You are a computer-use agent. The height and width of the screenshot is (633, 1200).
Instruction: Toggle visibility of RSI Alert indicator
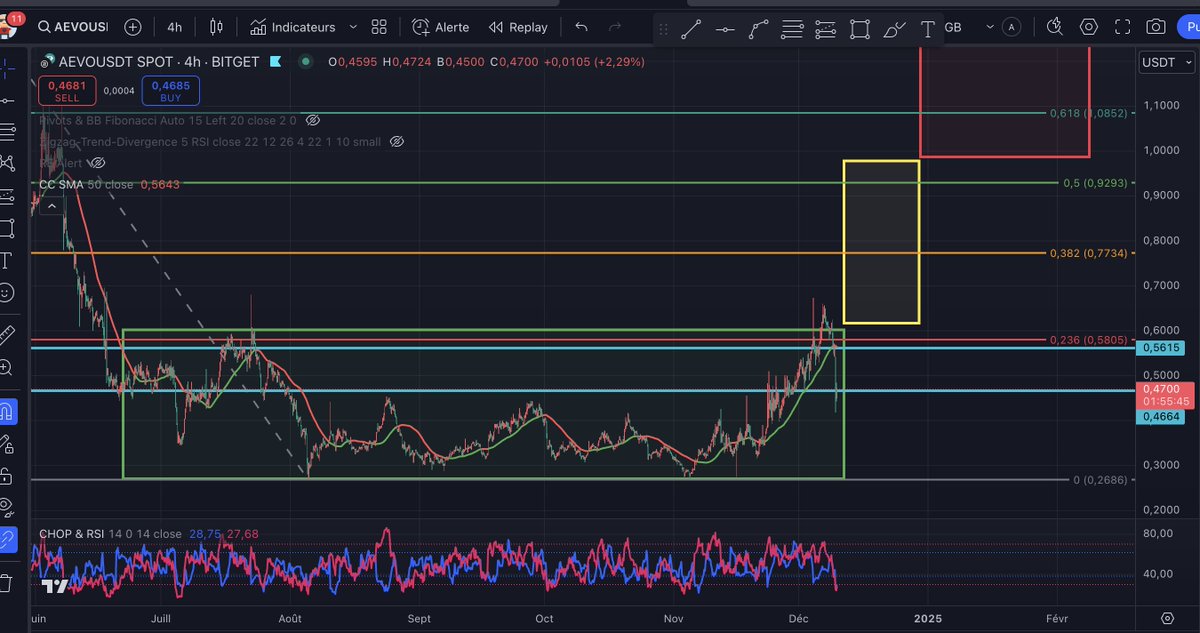(96, 162)
